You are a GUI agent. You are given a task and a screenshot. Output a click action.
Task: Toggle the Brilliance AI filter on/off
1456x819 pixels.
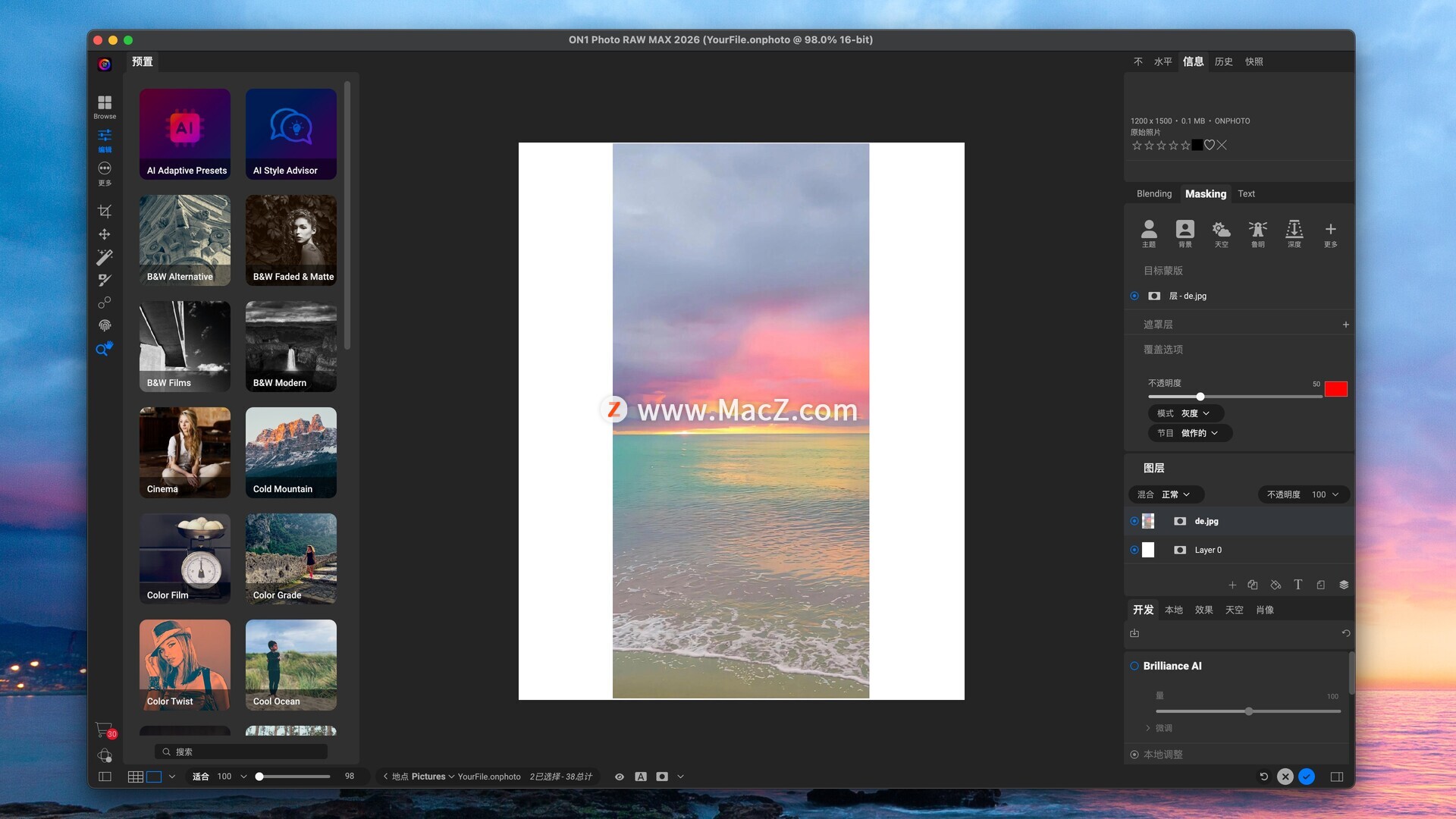click(1134, 666)
